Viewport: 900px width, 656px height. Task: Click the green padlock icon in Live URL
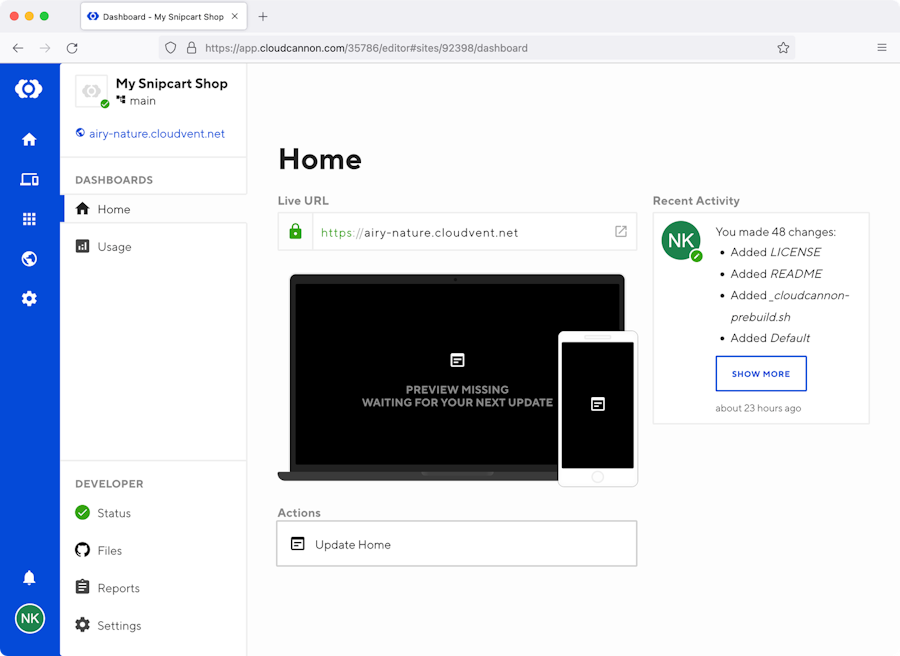tap(296, 231)
